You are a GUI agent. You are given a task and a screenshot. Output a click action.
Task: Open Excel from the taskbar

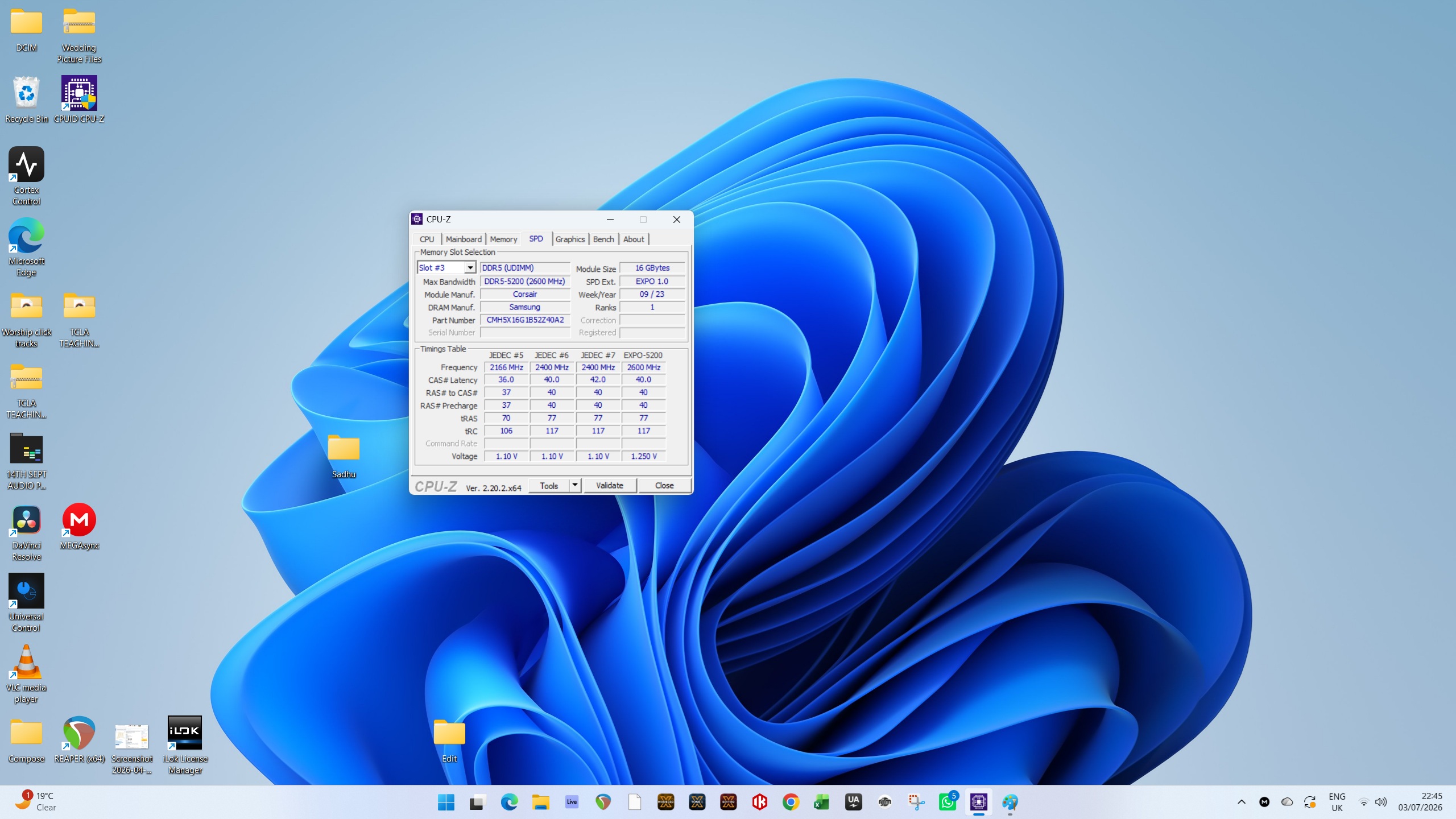[822, 802]
